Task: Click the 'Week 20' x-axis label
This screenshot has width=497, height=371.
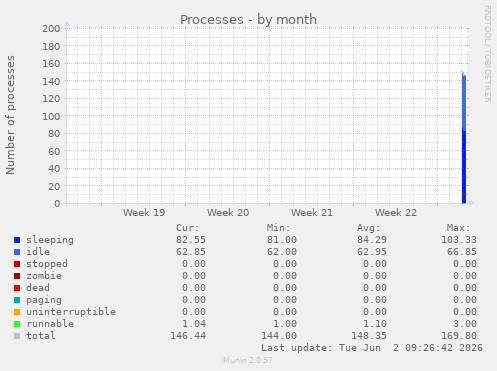Action: tap(228, 213)
